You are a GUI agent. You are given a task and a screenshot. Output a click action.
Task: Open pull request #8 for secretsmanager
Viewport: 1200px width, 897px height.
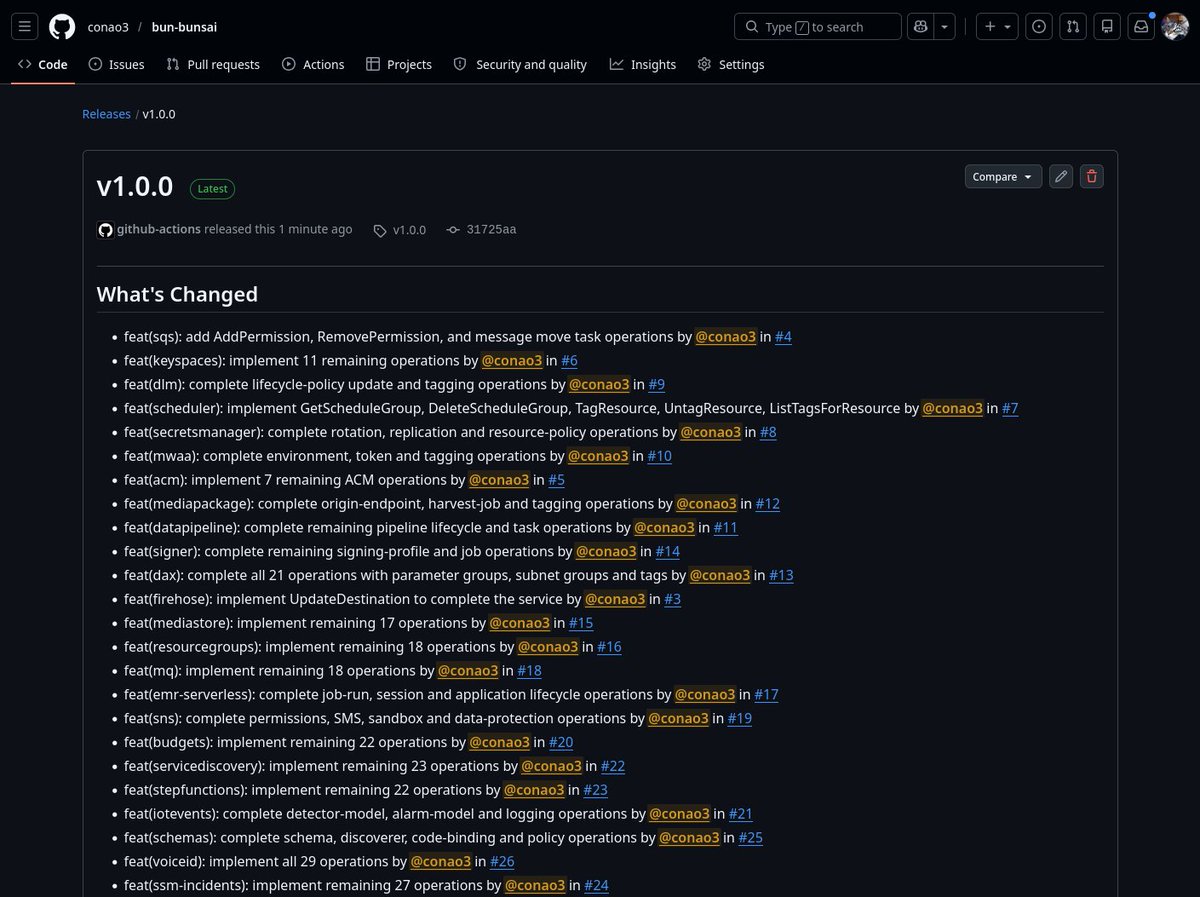pyautogui.click(x=768, y=432)
